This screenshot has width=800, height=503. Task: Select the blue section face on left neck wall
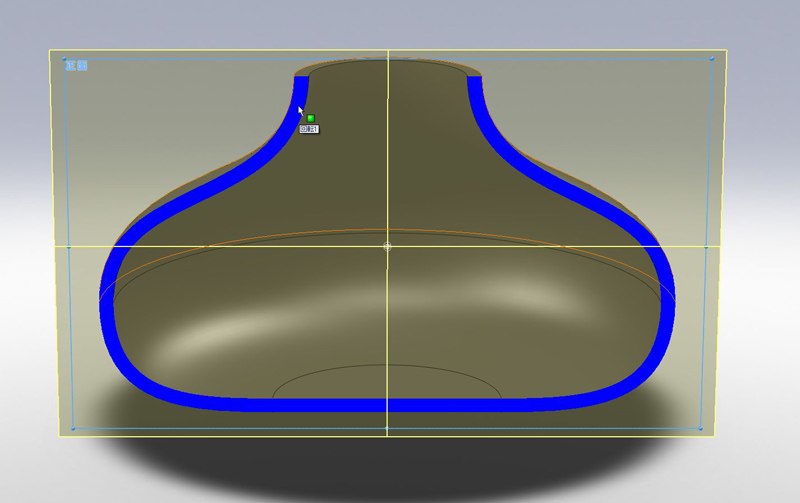(x=300, y=100)
